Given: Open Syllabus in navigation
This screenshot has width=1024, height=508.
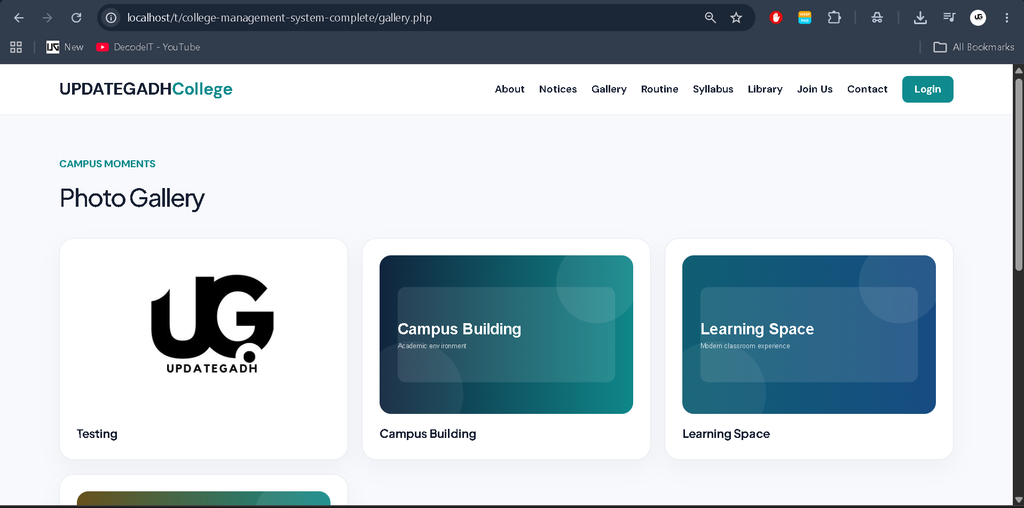Looking at the screenshot, I should [712, 89].
